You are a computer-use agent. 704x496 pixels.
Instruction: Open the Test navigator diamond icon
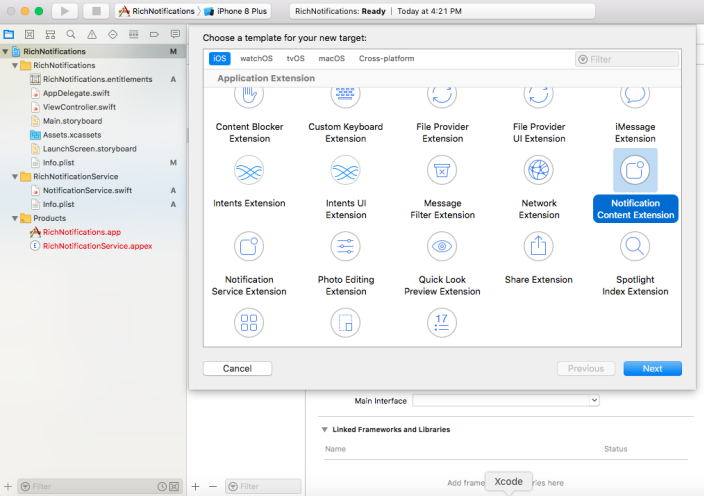pyautogui.click(x=113, y=34)
